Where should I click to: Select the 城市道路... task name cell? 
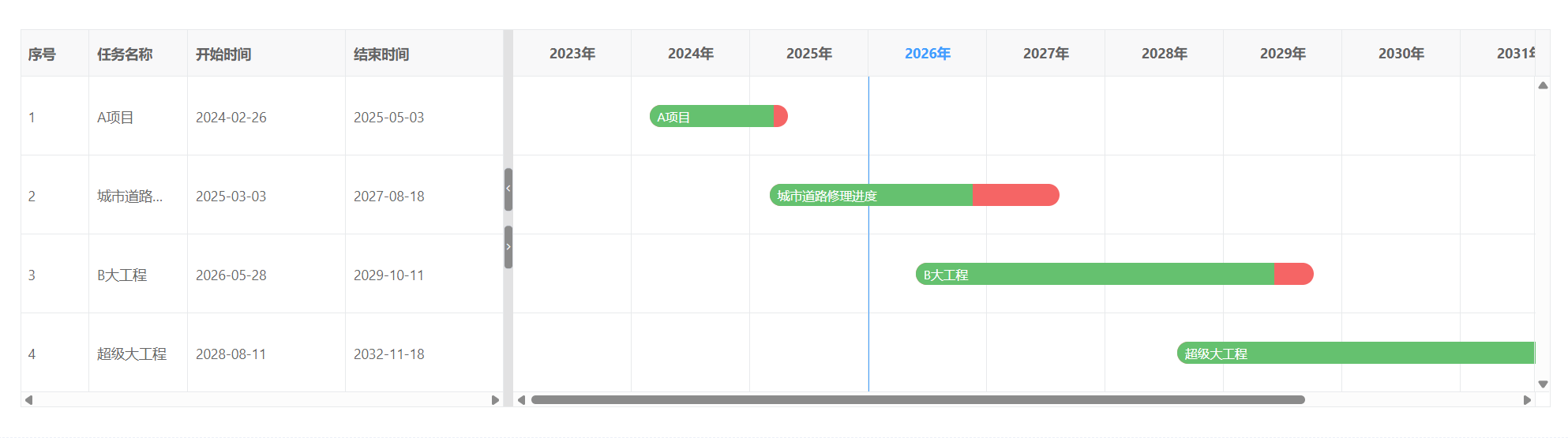(138, 196)
